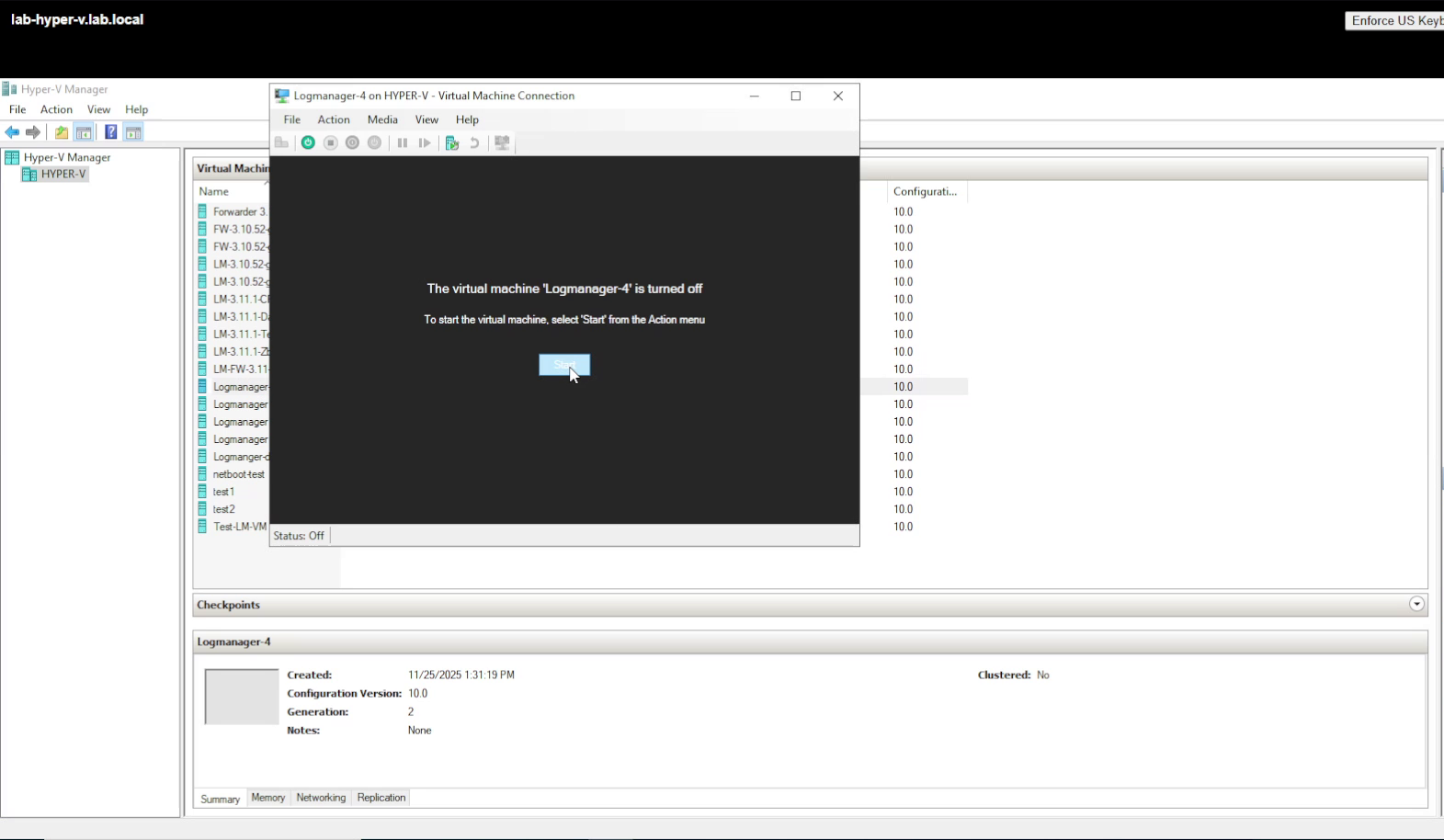Click the icon beside Forwarder 3 VM
Viewport: 1444px width, 840px height.
point(202,211)
